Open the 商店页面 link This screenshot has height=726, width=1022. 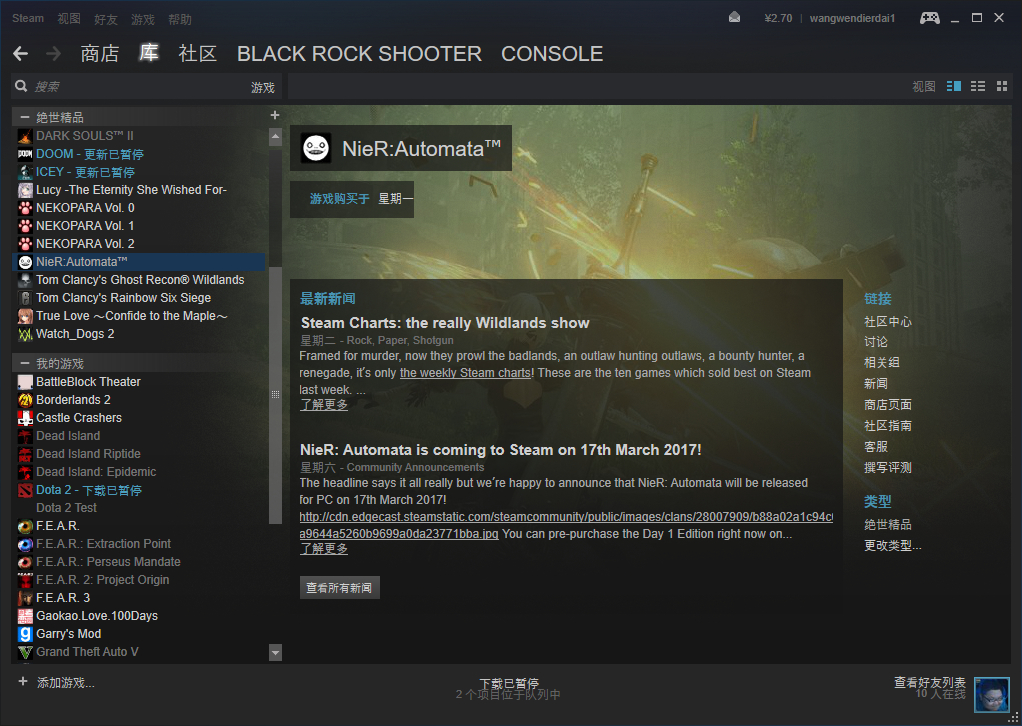(x=888, y=405)
